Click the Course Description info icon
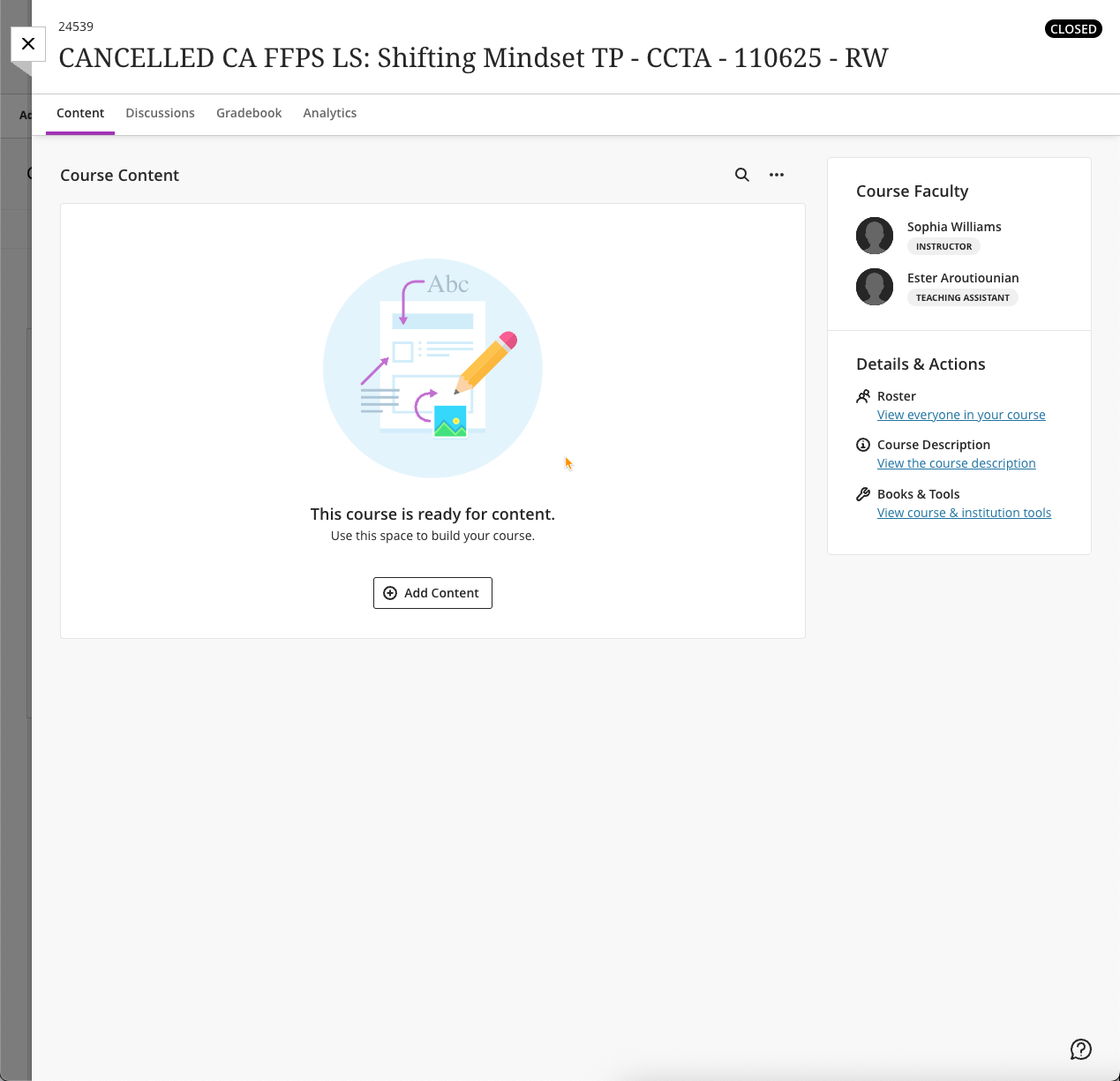The width and height of the screenshot is (1120, 1081). 863,445
